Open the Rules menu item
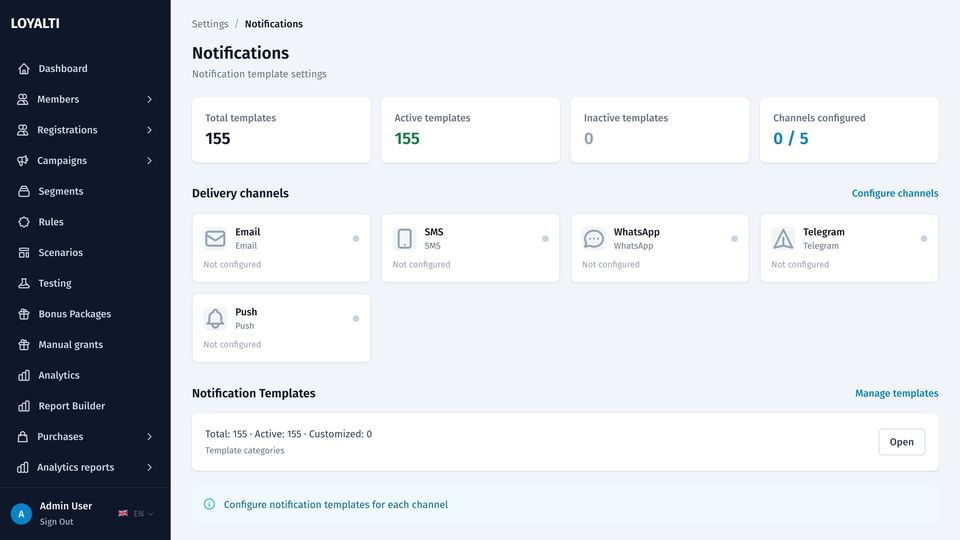Viewport: 960px width, 540px height. (85, 222)
